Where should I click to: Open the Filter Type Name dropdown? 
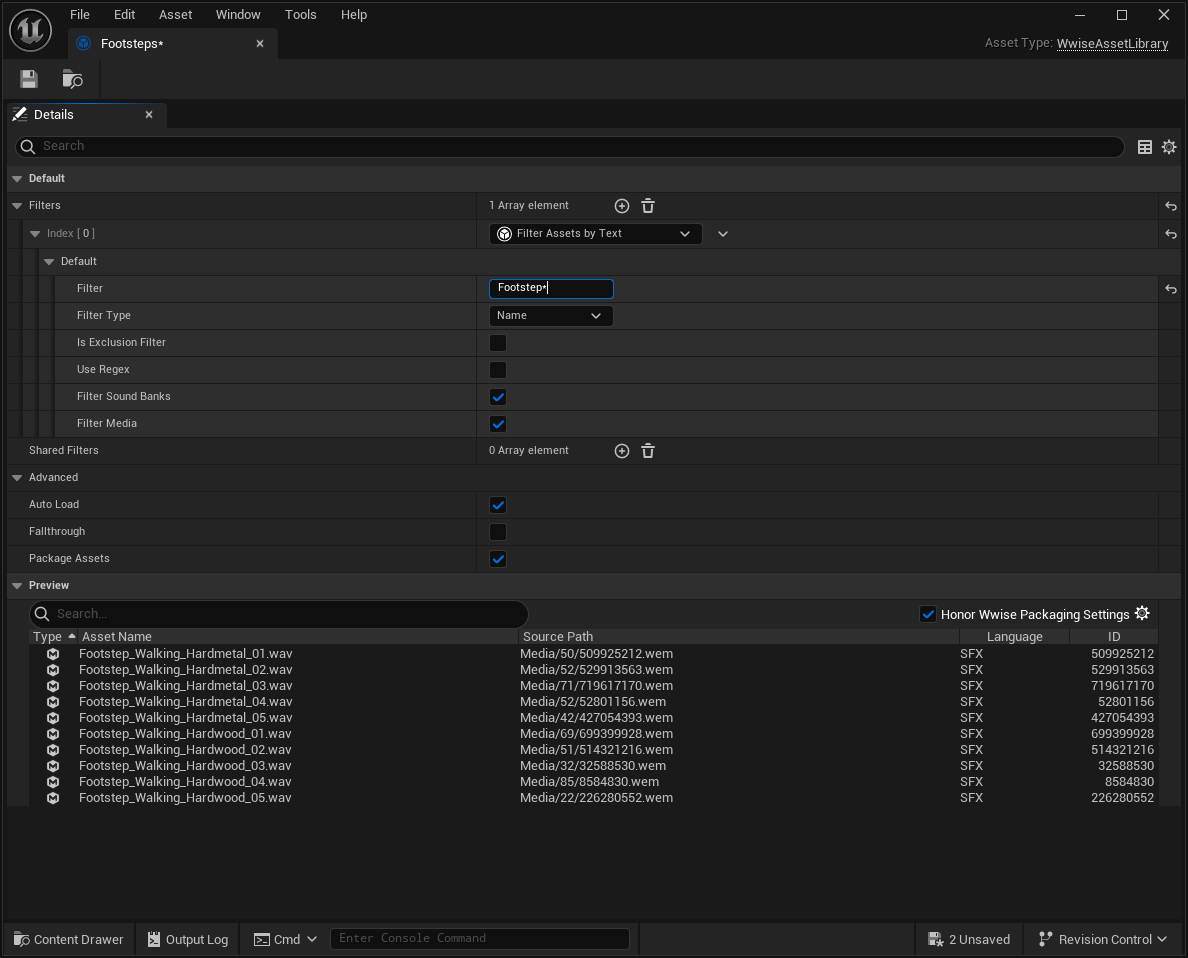550,316
